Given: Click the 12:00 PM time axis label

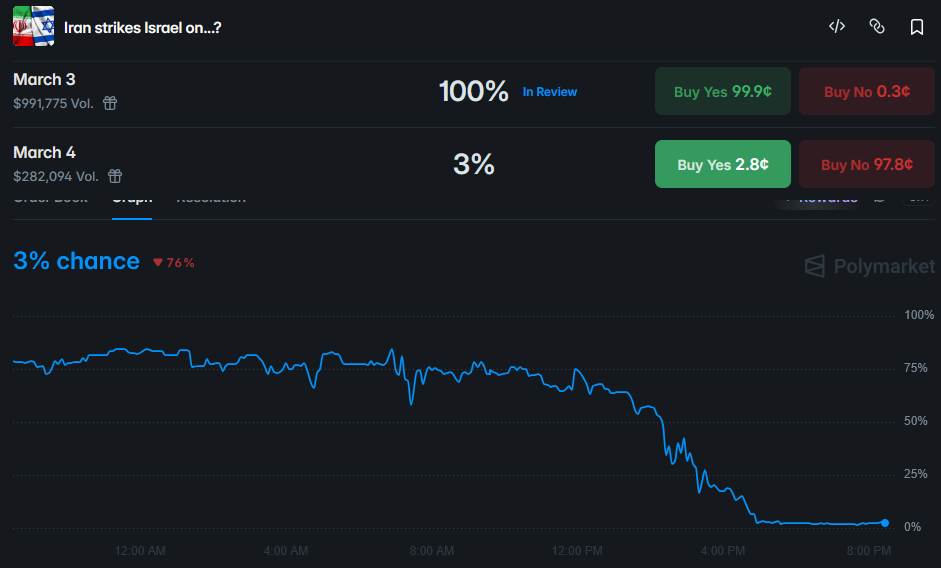Looking at the screenshot, I should [577, 551].
